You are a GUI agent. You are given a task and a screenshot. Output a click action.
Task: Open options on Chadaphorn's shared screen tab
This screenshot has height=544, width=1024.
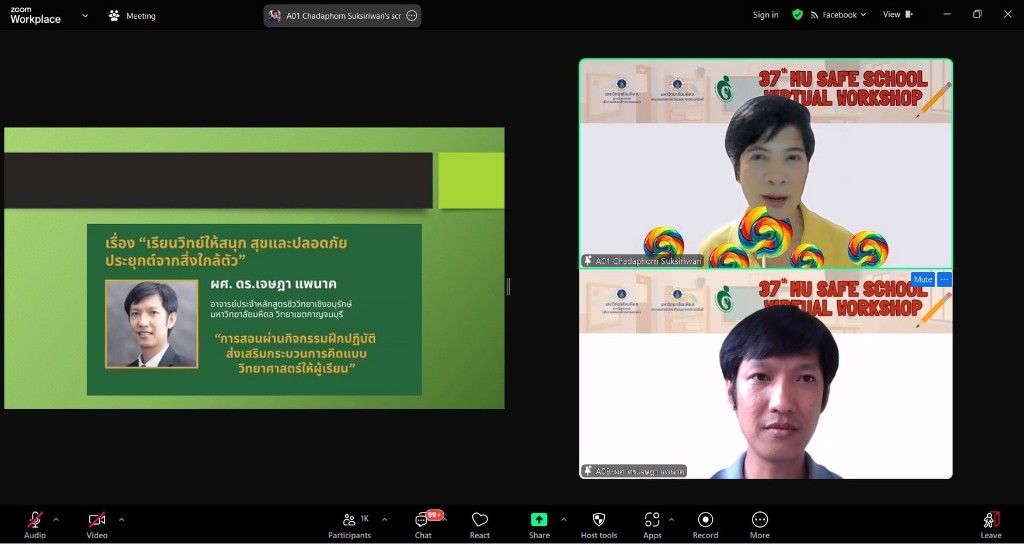pos(412,16)
